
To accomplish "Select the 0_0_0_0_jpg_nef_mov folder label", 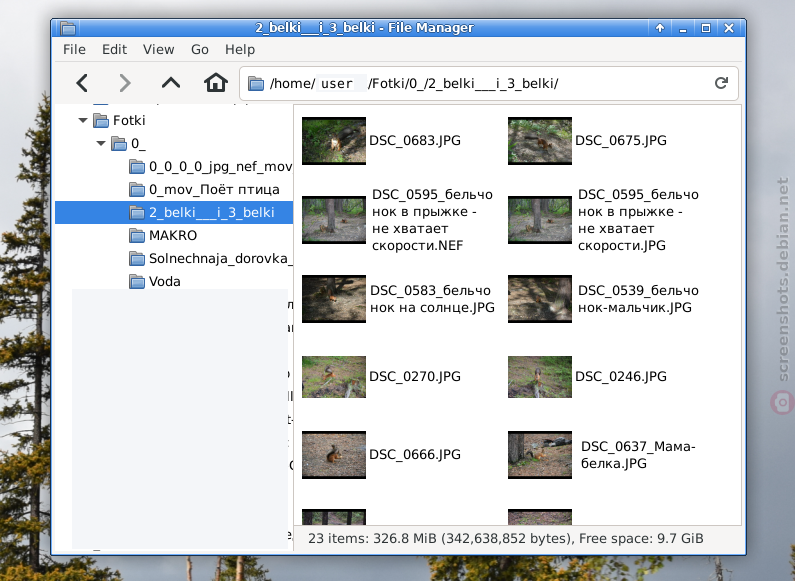I will pos(220,167).
